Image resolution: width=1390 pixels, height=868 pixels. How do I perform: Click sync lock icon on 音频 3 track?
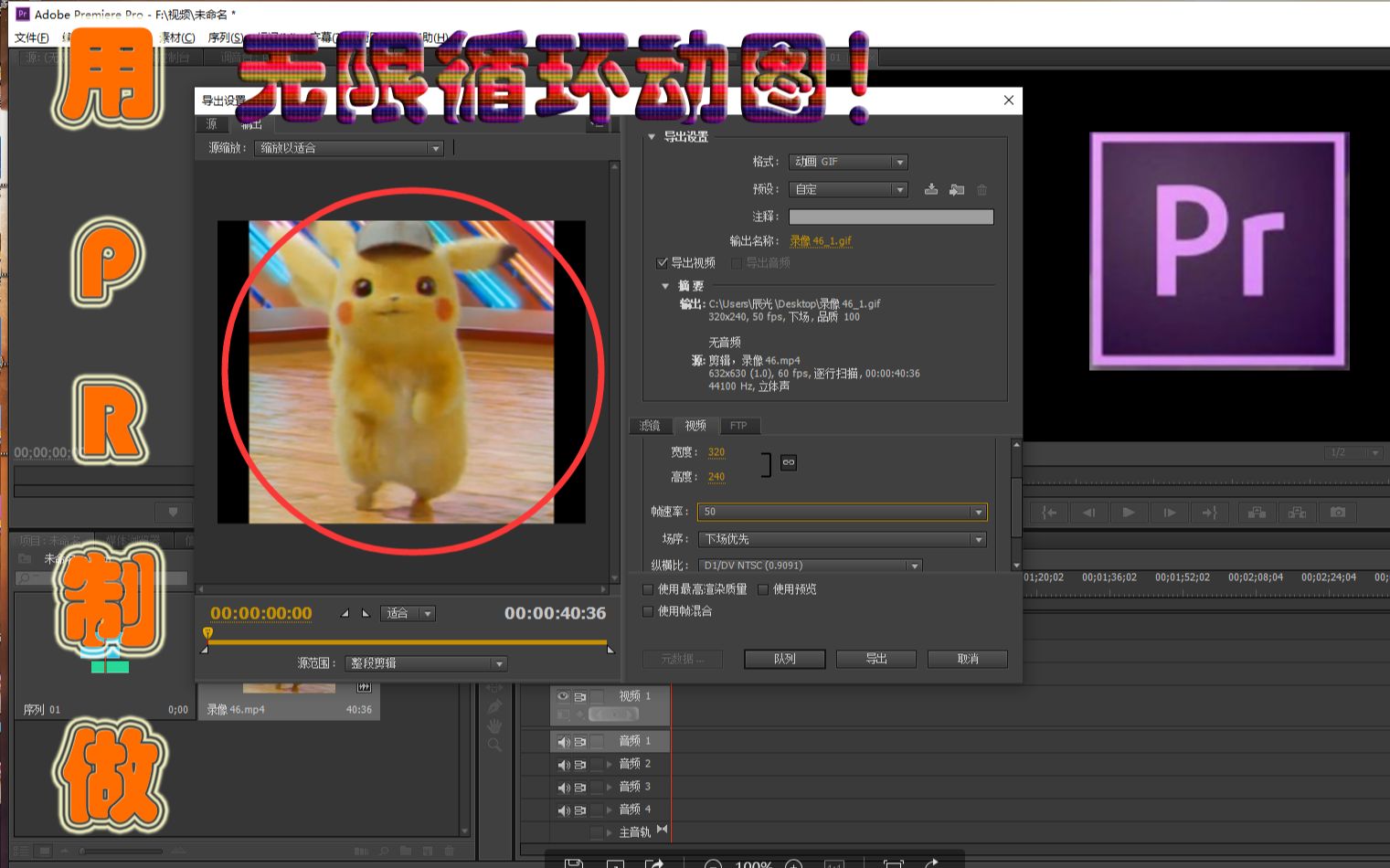click(579, 787)
